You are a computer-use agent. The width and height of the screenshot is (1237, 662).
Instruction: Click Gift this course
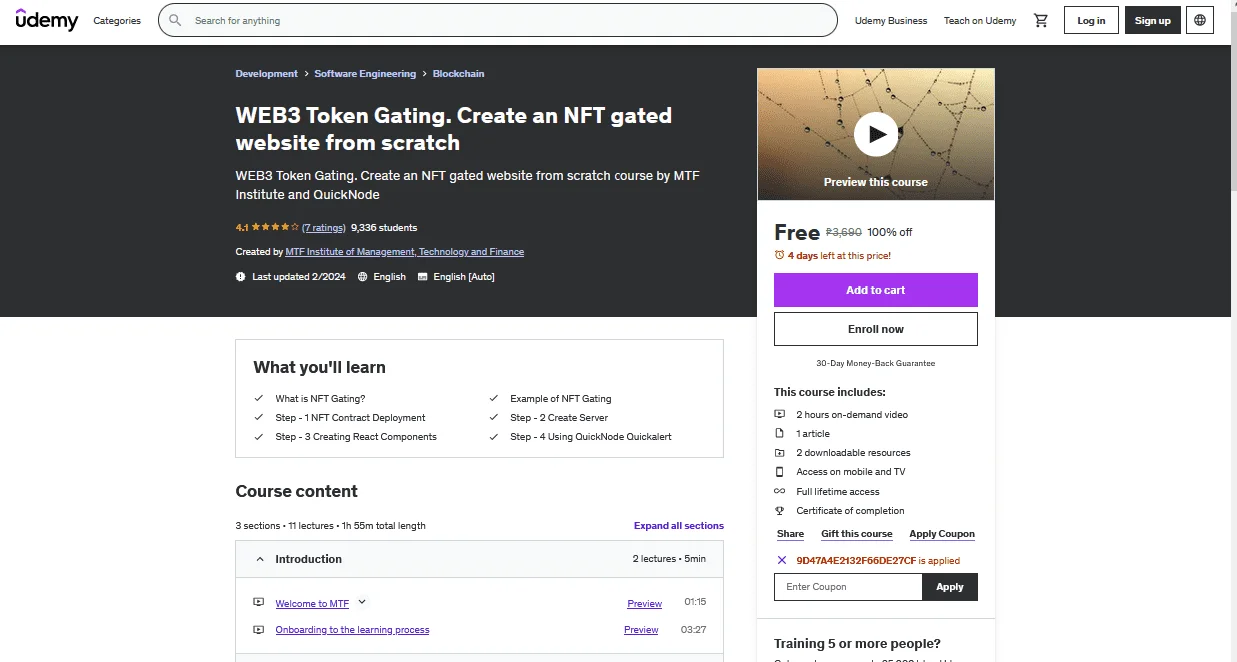pyautogui.click(x=857, y=534)
